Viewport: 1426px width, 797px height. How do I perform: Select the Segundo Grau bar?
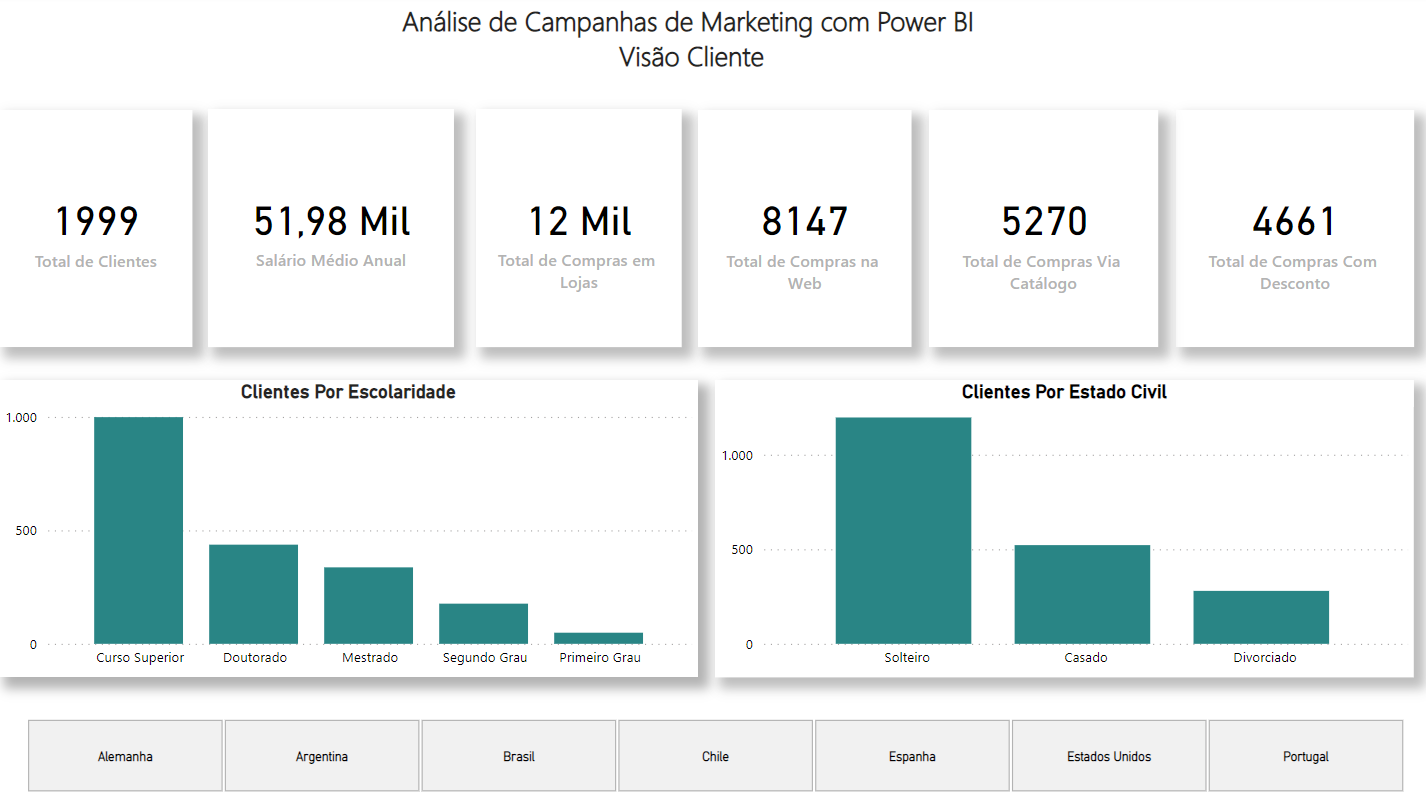(x=484, y=624)
